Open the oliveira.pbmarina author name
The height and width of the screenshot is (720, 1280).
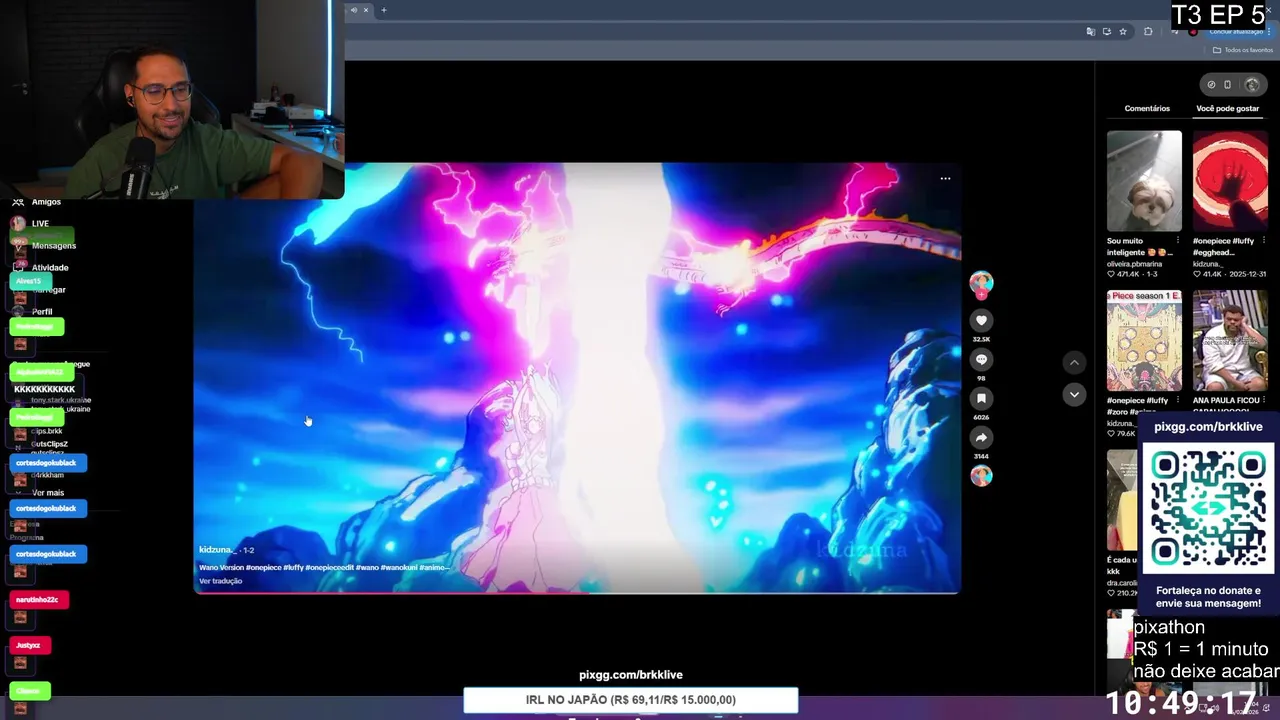[1134, 264]
